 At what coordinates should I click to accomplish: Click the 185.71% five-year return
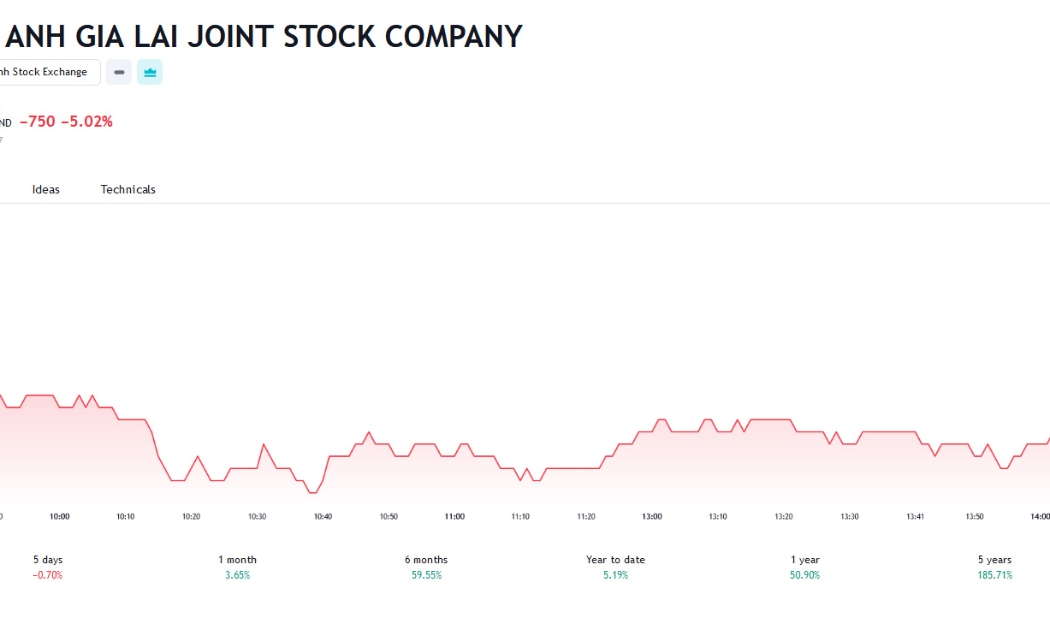(x=994, y=575)
